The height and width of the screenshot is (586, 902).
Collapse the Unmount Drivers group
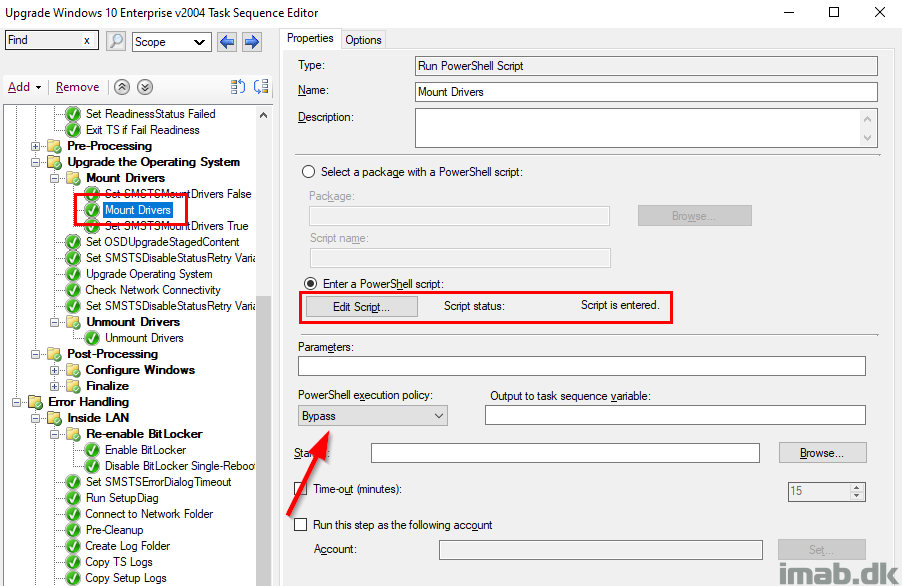55,322
